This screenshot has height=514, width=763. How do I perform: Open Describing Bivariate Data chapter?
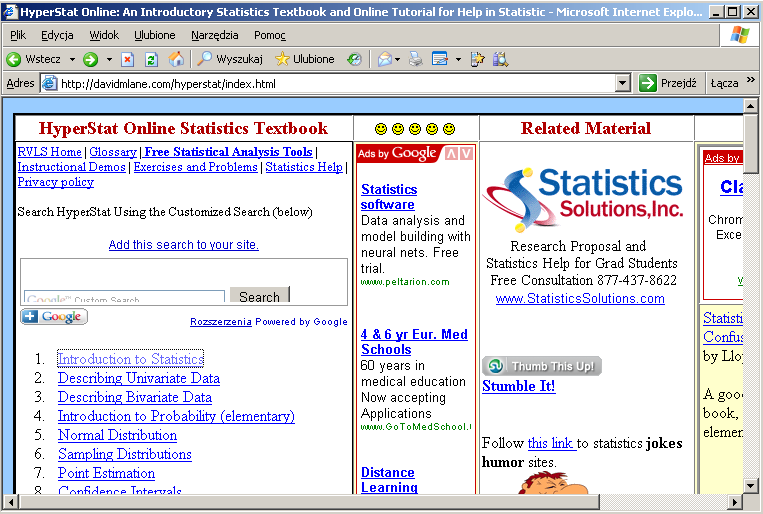(135, 397)
